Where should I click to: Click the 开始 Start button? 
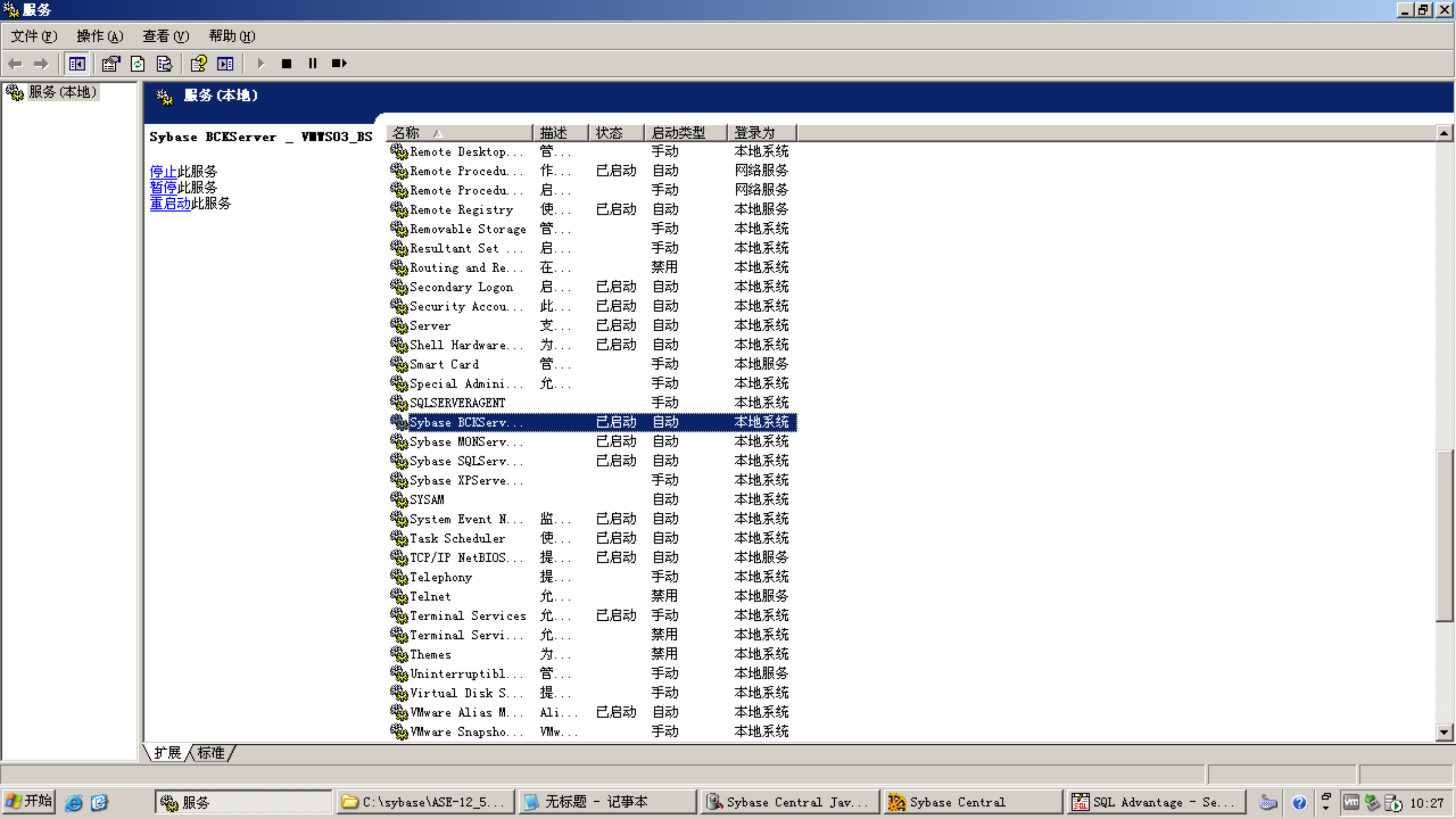(x=29, y=802)
